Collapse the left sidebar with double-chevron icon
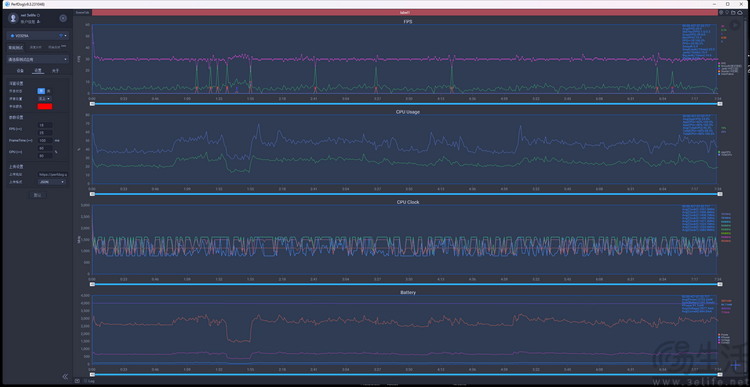Viewport: 750px width, 387px height. coord(66,376)
